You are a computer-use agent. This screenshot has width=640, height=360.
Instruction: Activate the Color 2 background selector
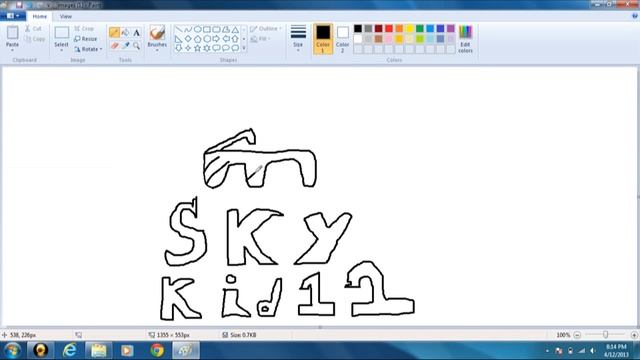[x=342, y=39]
